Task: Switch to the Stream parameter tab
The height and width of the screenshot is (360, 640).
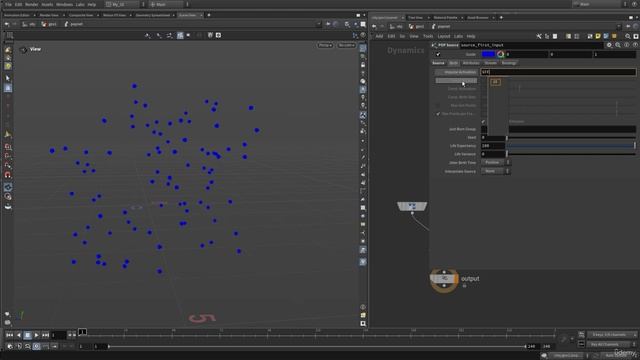Action: point(491,63)
